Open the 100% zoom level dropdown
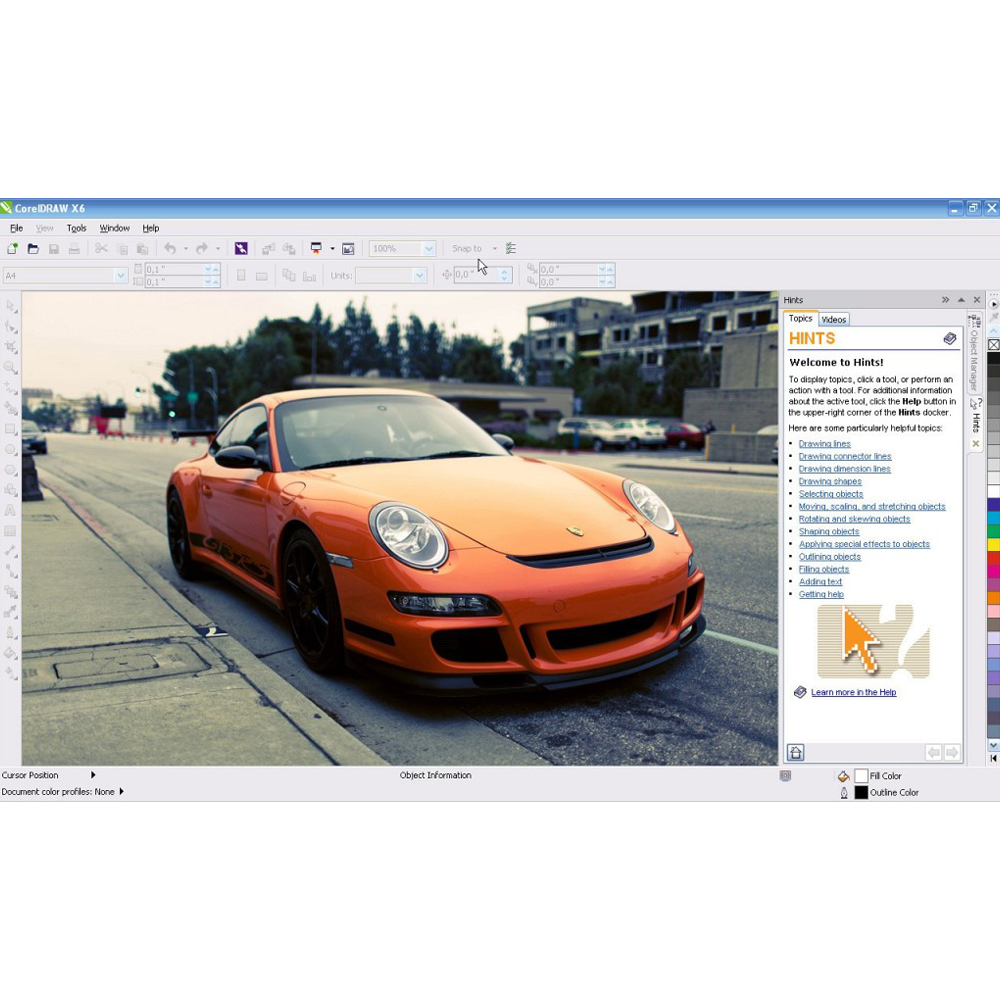The image size is (1000, 1000). point(429,248)
